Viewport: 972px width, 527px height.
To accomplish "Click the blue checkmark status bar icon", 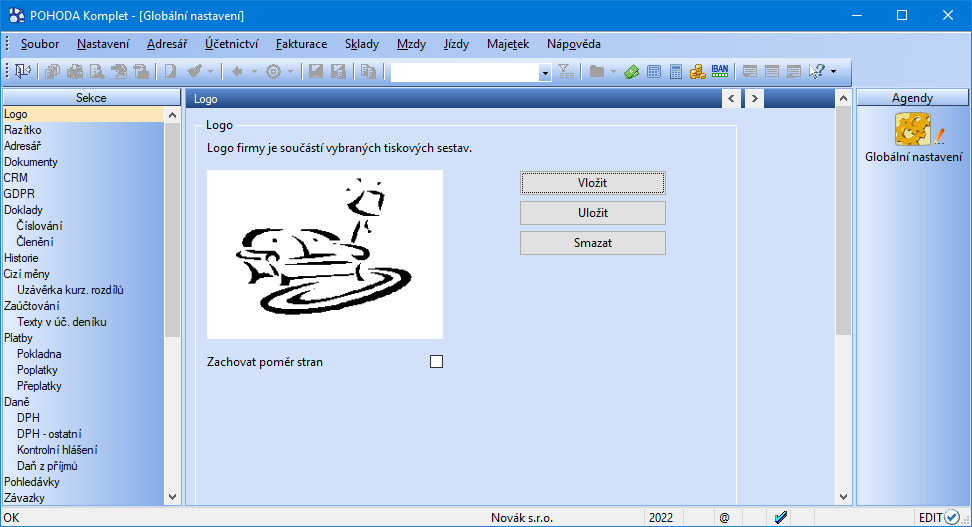I will (781, 517).
